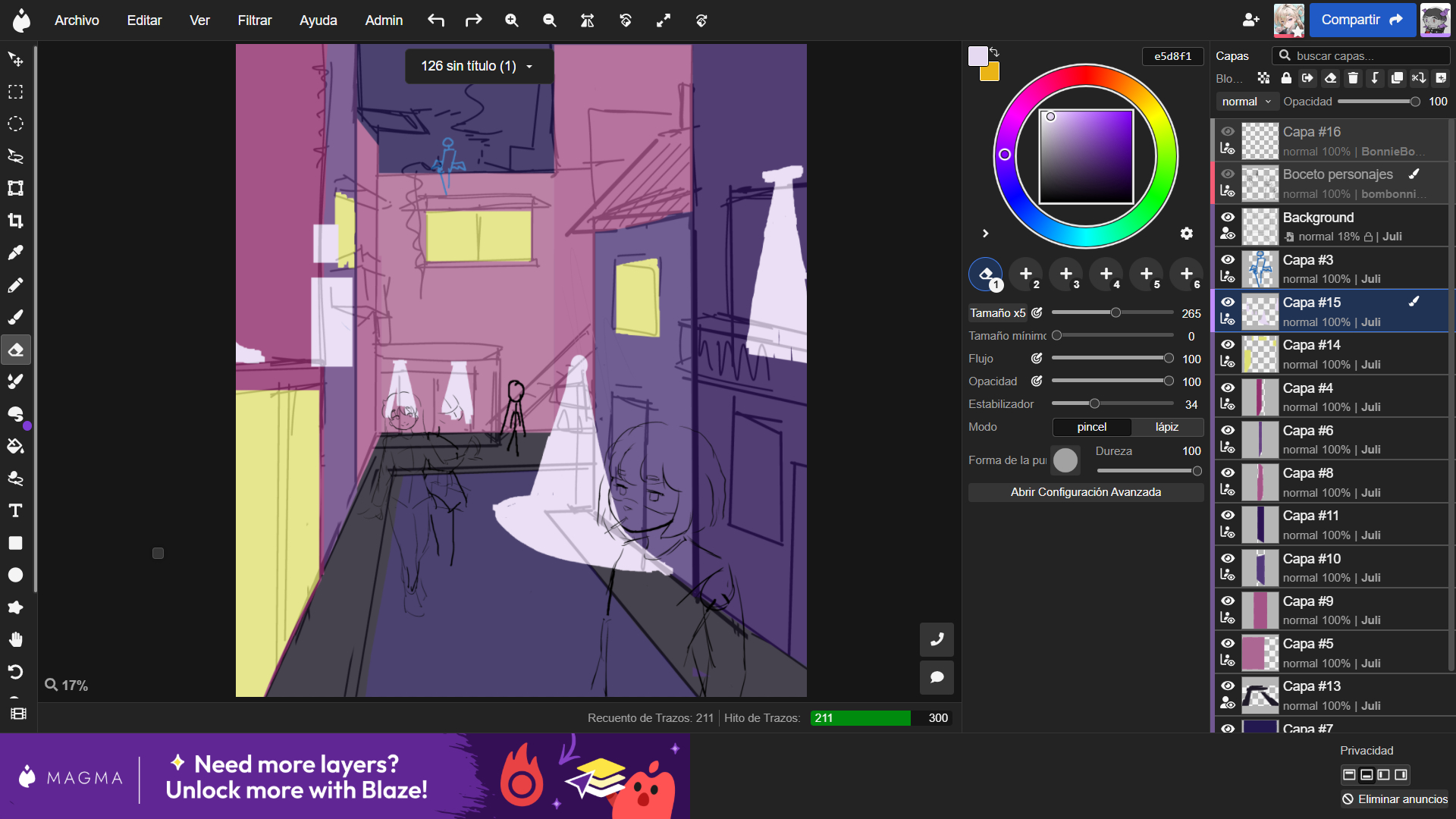The width and height of the screenshot is (1456, 819).
Task: Open the Archivo menu
Action: click(x=77, y=20)
